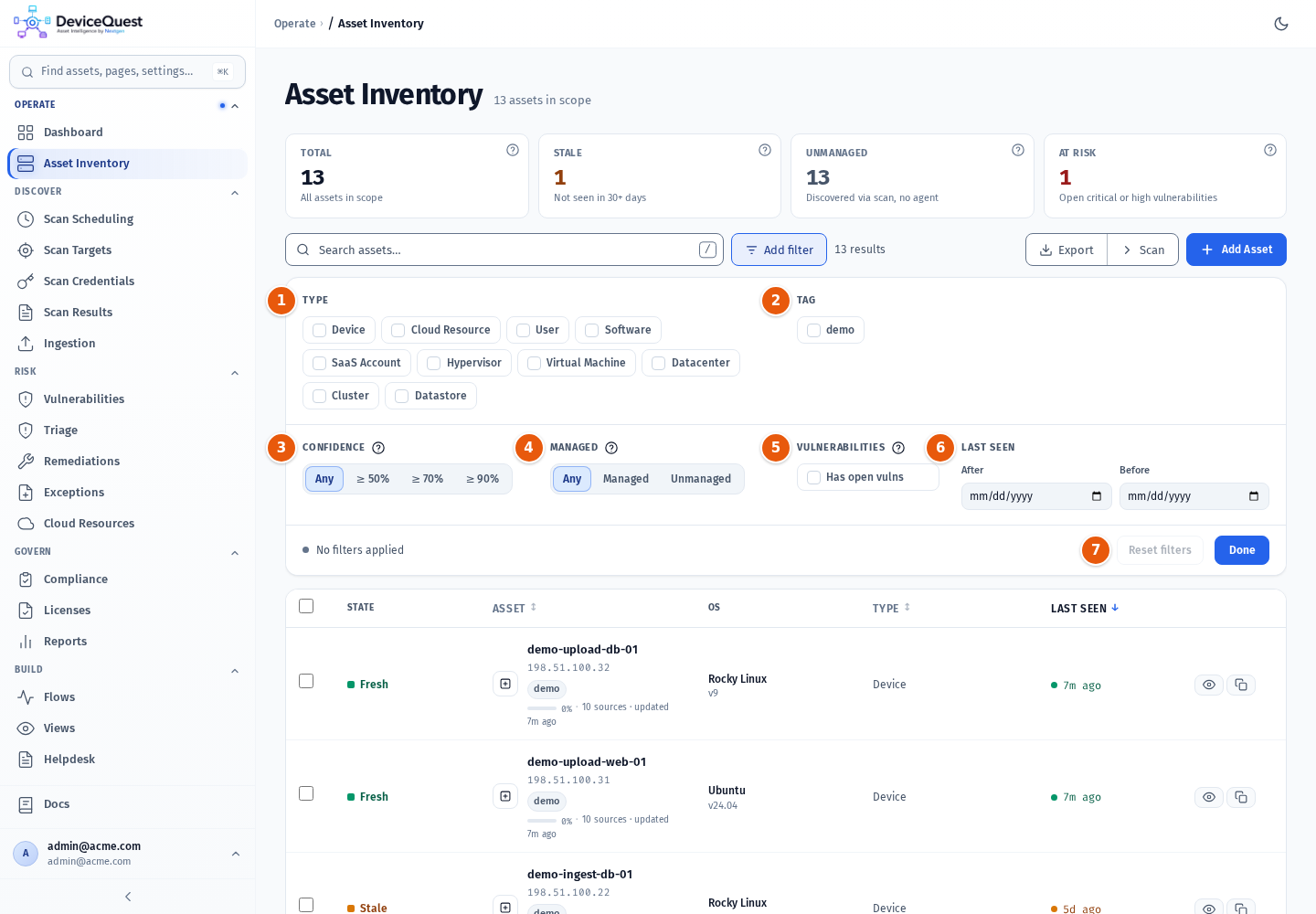Open Scan Scheduling in sidebar
The width and height of the screenshot is (1316, 914).
tap(127, 219)
